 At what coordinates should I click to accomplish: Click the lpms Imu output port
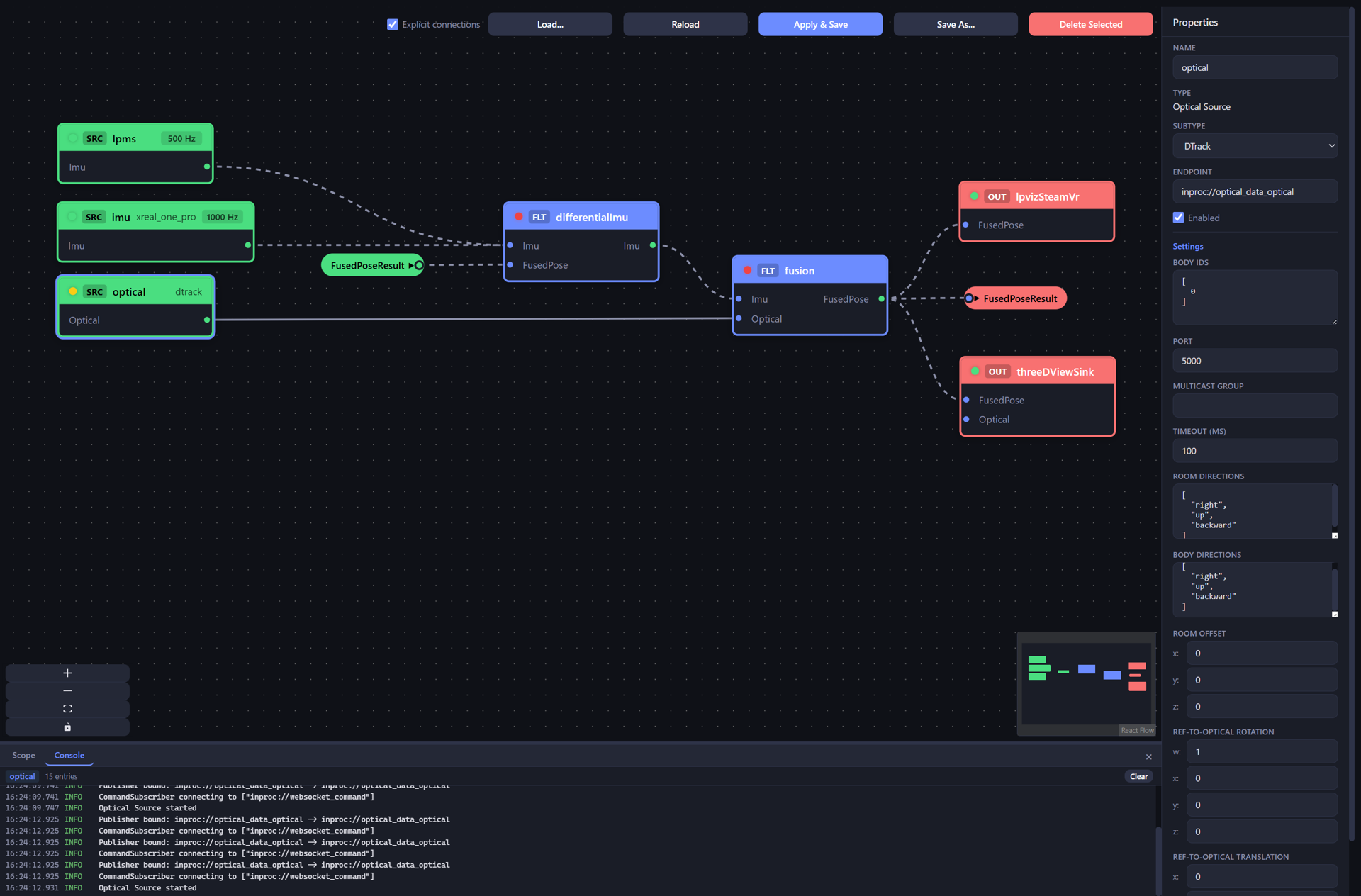(x=207, y=167)
